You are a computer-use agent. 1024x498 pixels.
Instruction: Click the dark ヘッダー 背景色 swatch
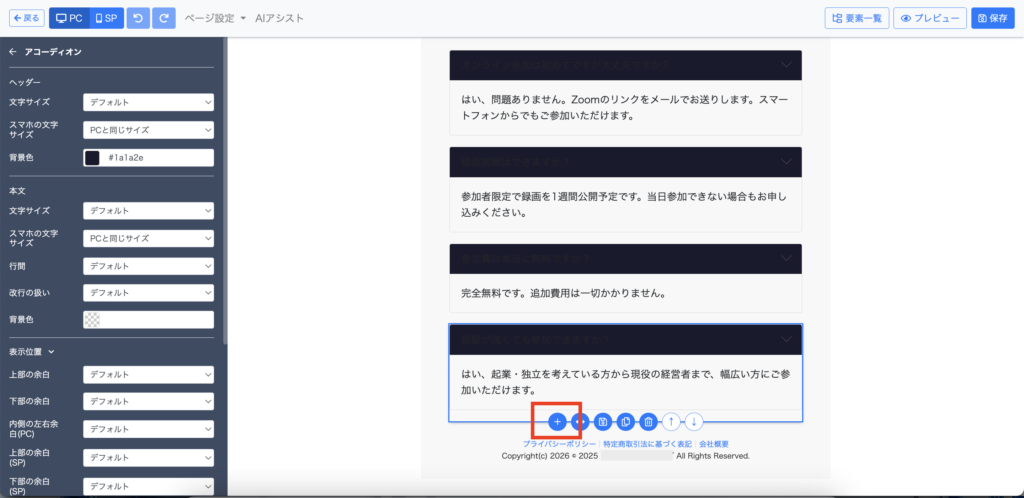pyautogui.click(x=92, y=158)
